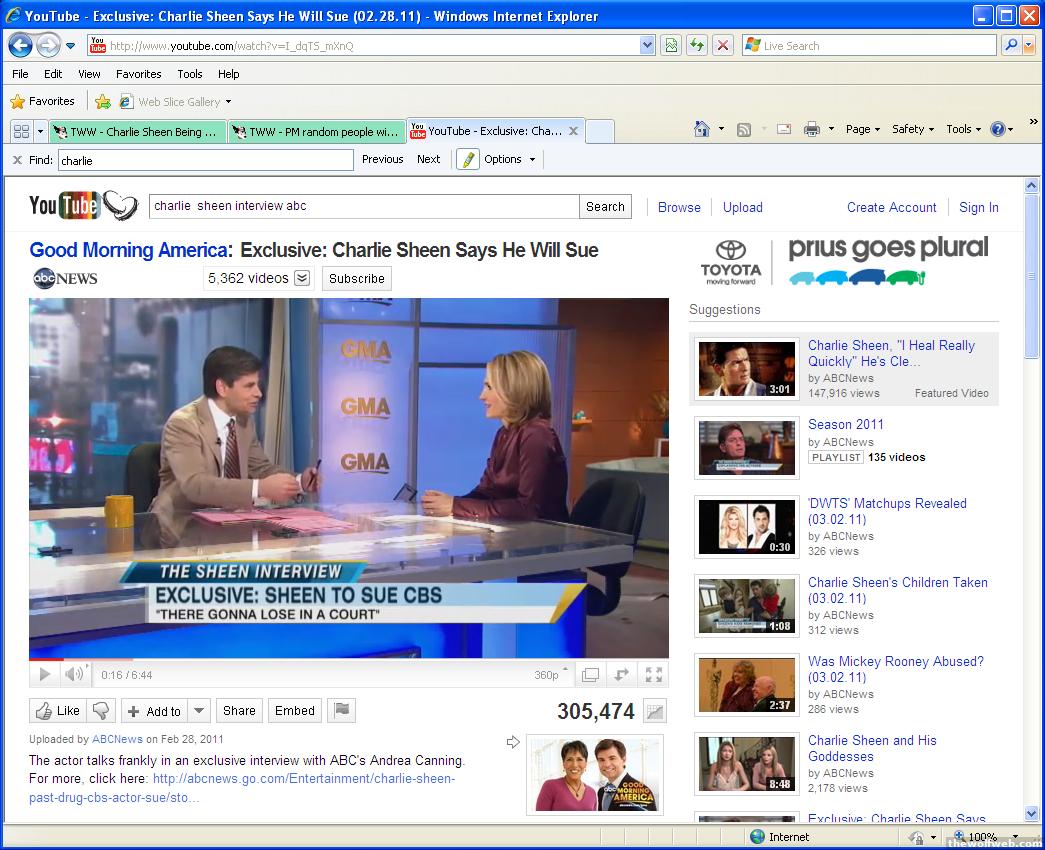Expand the address bar history dropdown
This screenshot has width=1045, height=850.
pos(646,45)
